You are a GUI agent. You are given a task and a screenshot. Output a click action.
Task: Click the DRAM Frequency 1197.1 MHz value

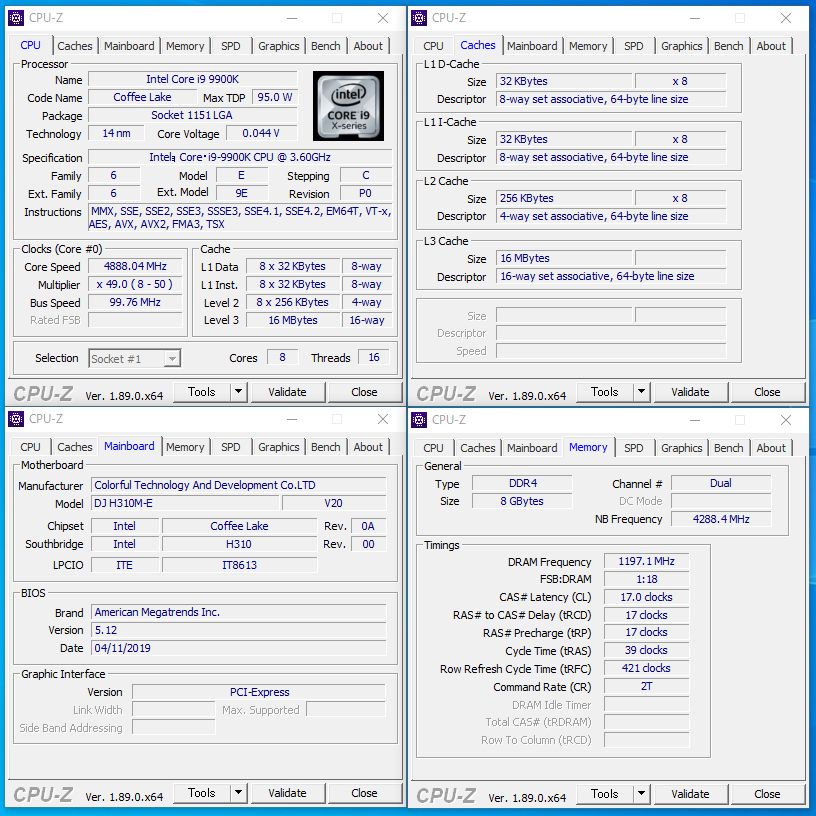click(646, 561)
